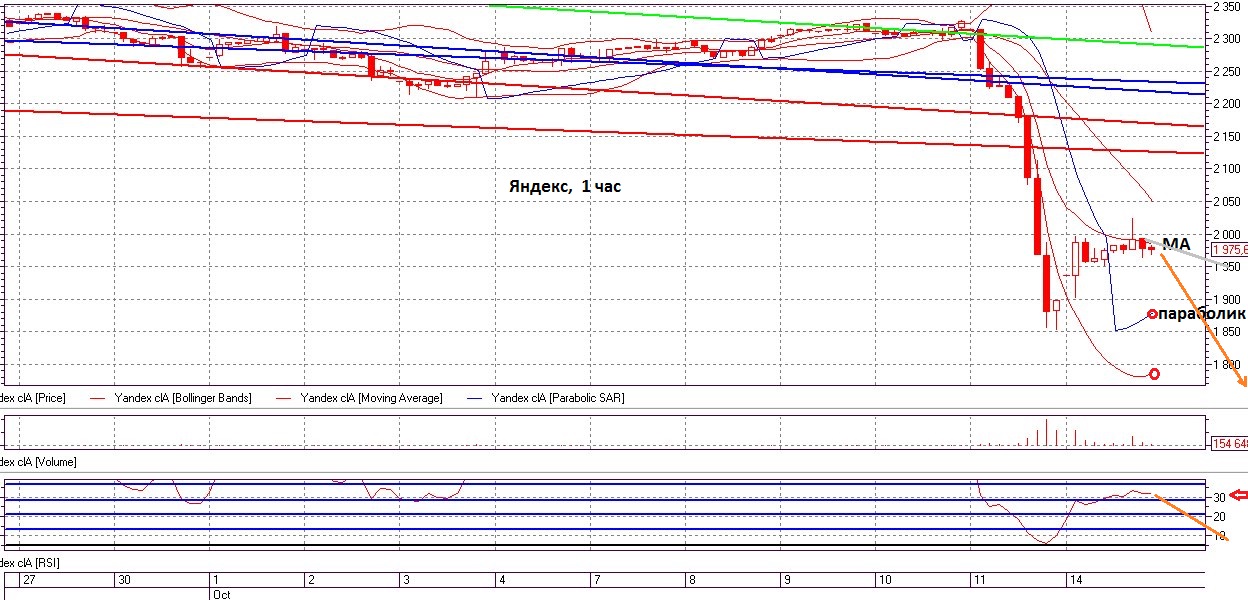1248x600 pixels.
Task: Click price axis label 2 050
Action: click(1229, 201)
